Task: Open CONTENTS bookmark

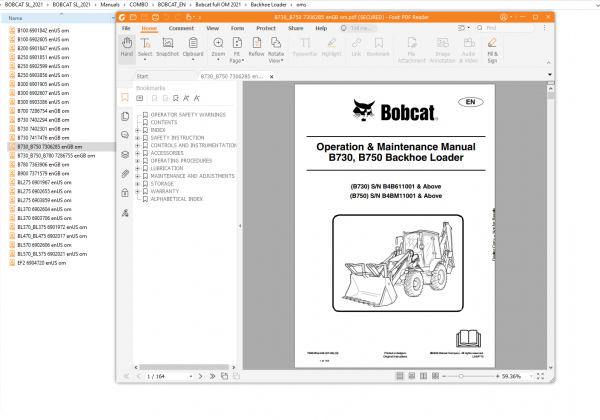Action: point(164,122)
